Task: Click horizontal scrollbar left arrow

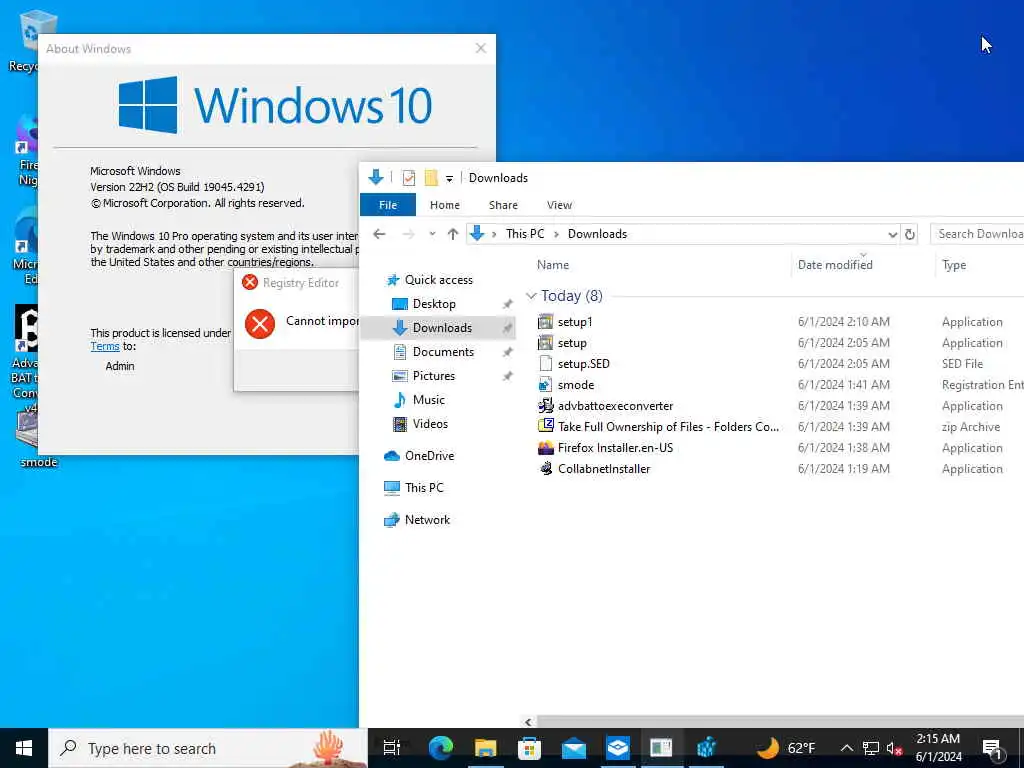Action: coord(528,722)
